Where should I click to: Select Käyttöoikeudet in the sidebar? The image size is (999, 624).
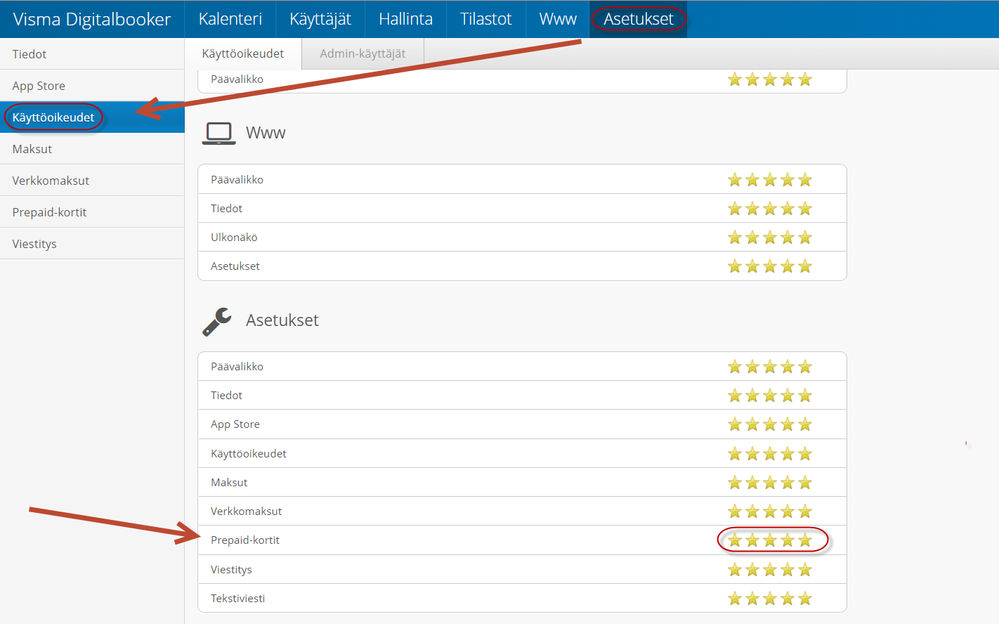[92, 117]
